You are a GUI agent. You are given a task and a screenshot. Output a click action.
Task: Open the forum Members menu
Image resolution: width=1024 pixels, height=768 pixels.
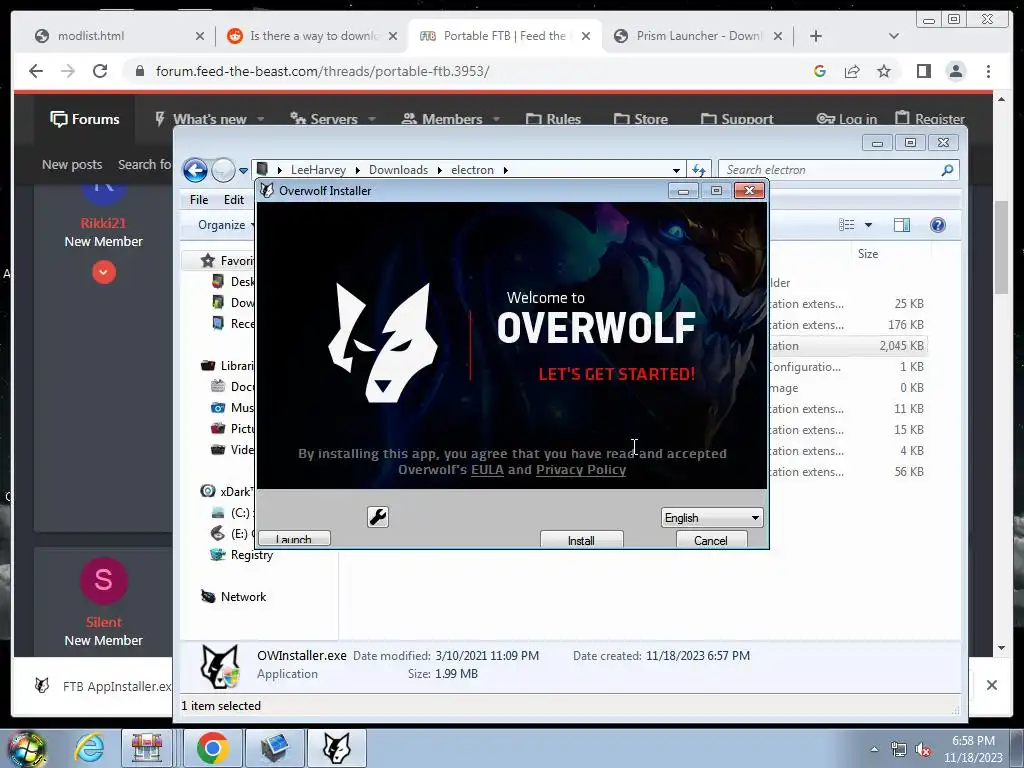click(x=451, y=119)
